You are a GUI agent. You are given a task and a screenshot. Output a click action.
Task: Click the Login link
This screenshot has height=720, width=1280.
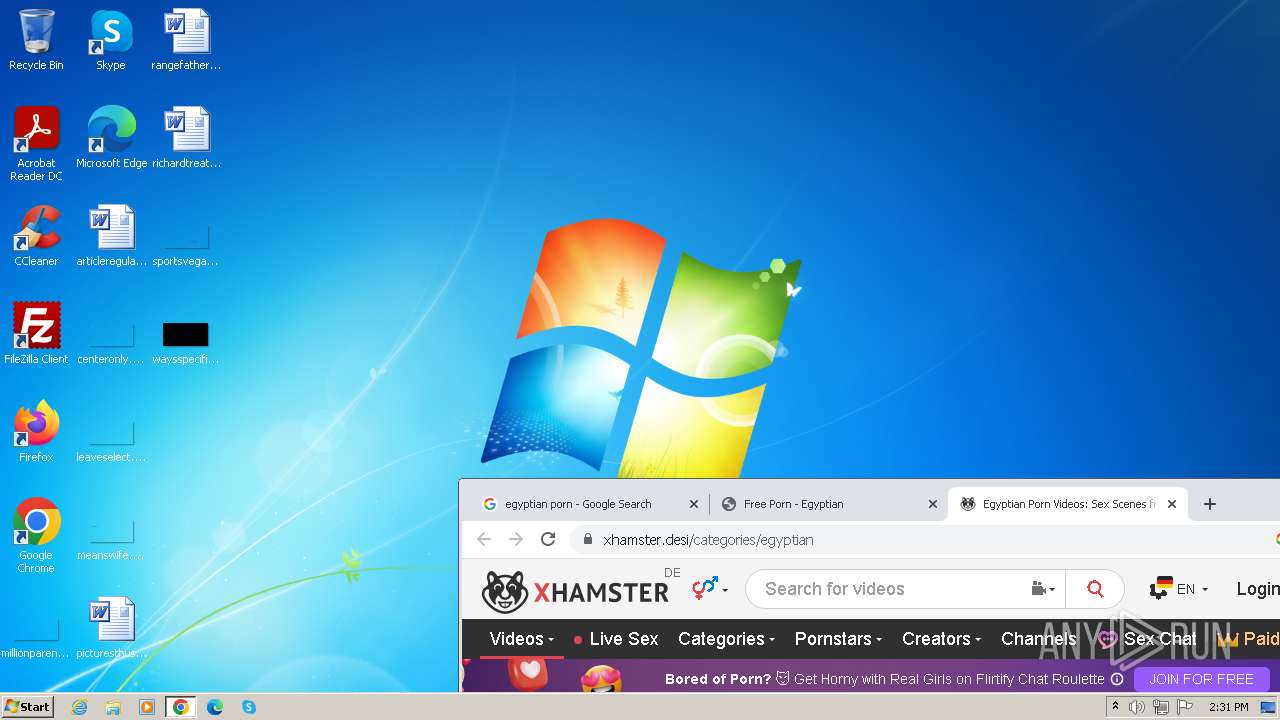coord(1258,589)
